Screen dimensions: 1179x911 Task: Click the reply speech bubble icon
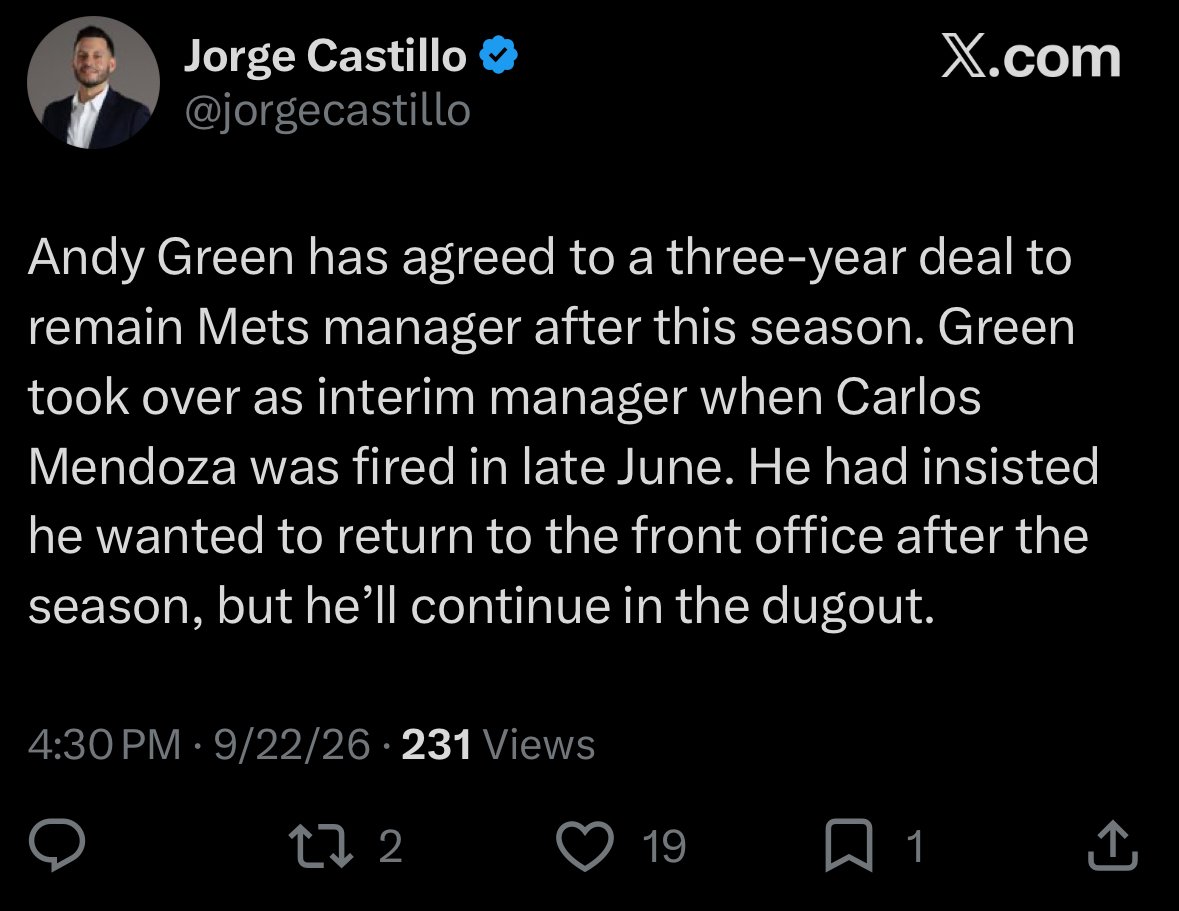point(57,845)
